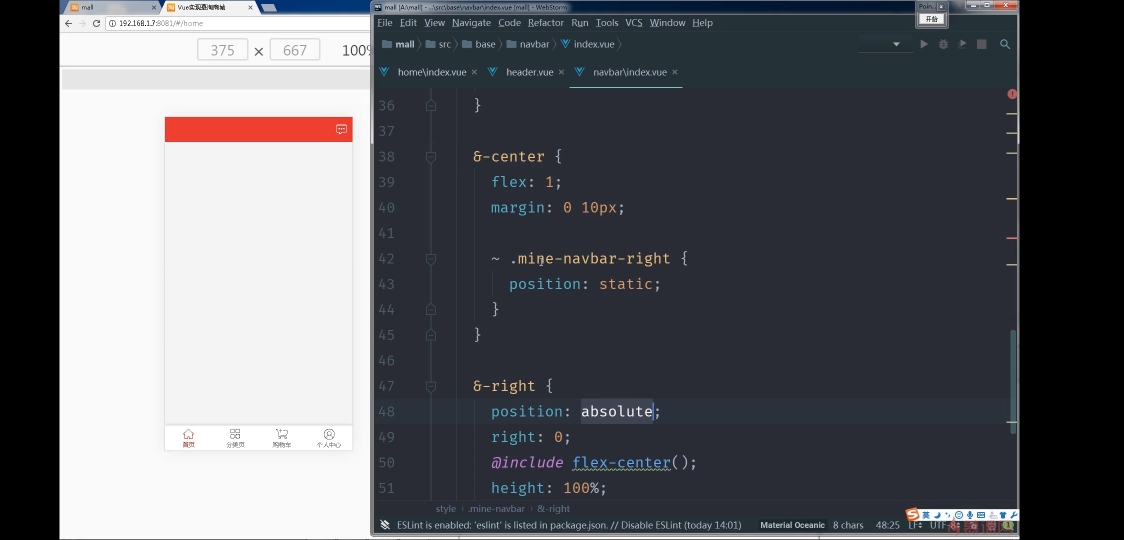Viewport: 1124px width, 540px height.
Task: Open the View menu
Action: [434, 23]
